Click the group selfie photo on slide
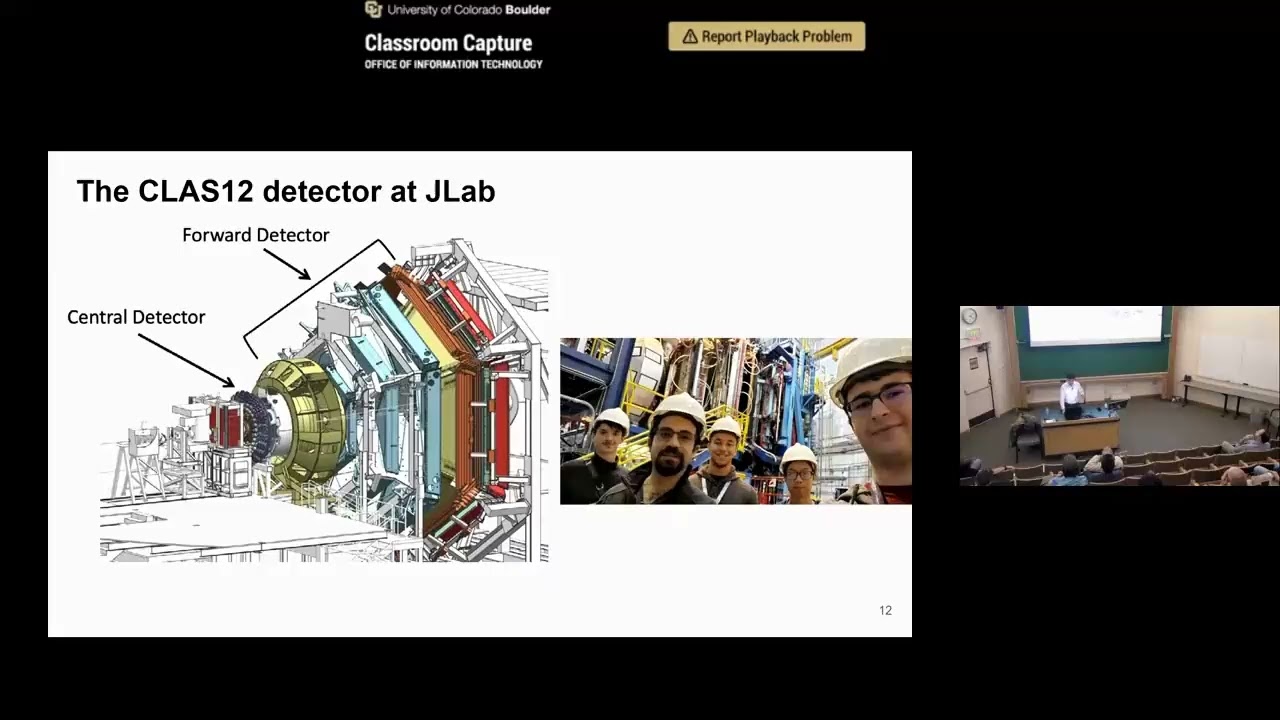1280x720 pixels. pos(736,421)
